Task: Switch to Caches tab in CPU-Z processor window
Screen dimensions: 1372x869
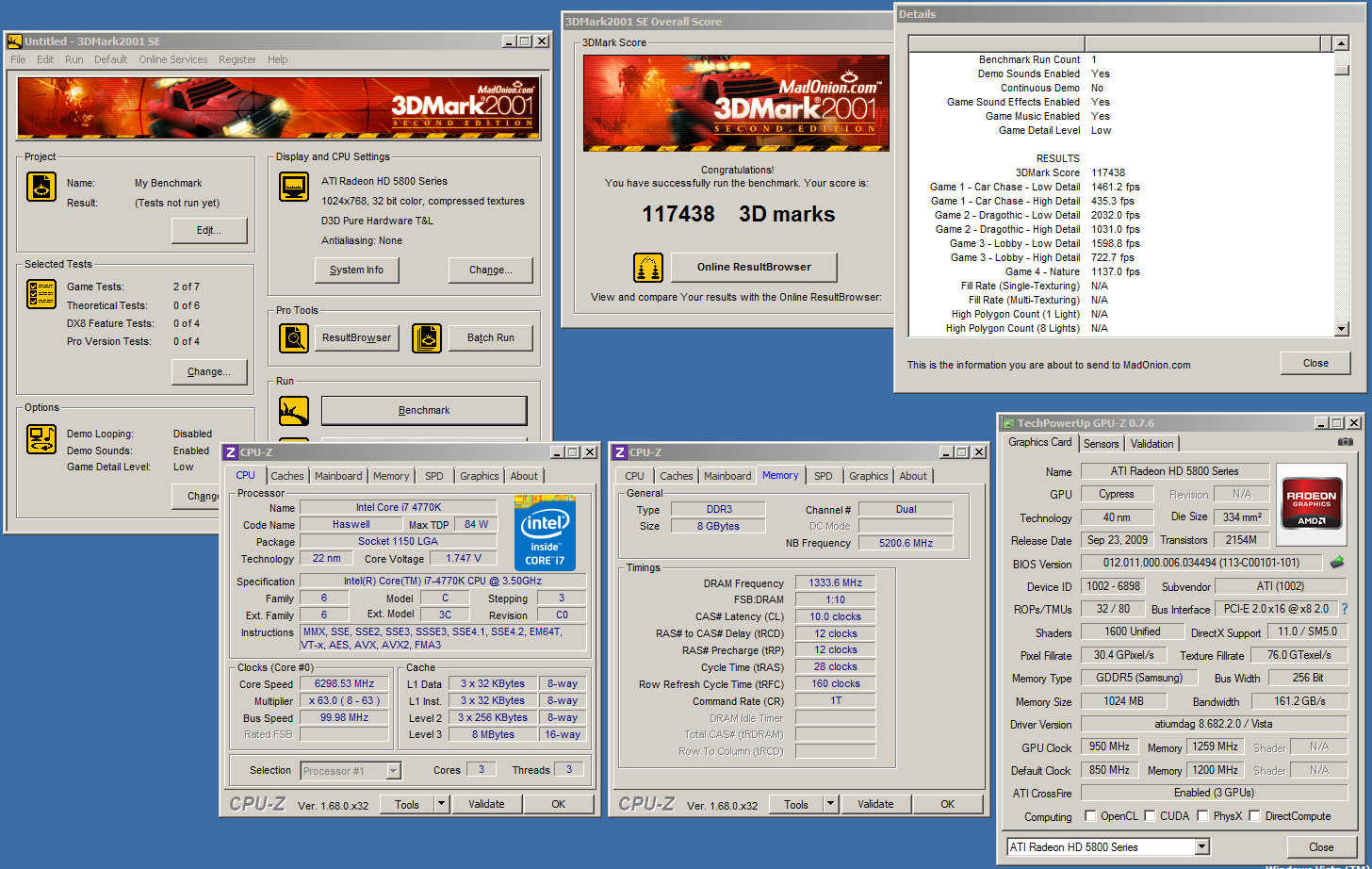Action: [x=287, y=476]
